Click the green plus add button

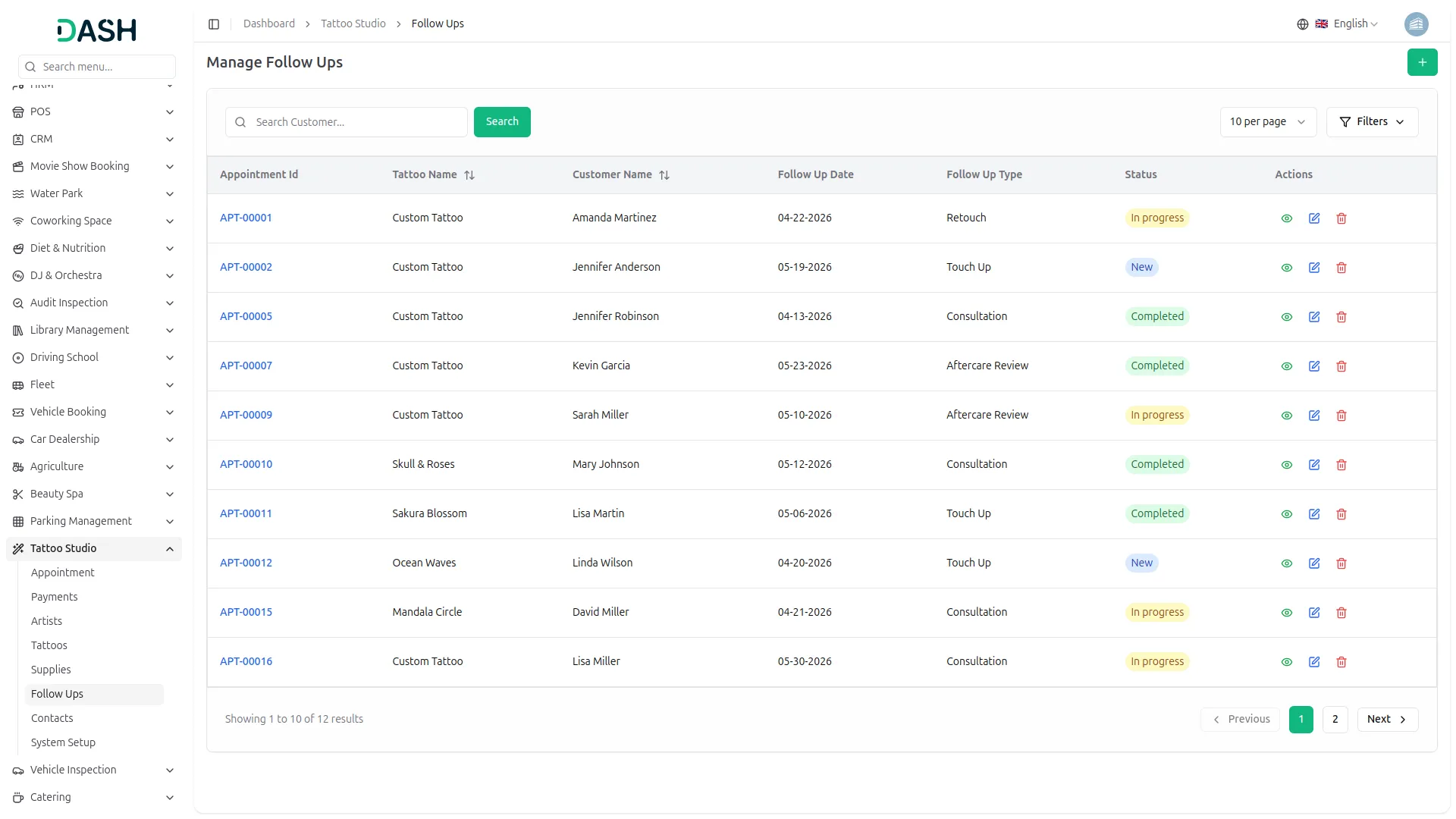pyautogui.click(x=1422, y=62)
